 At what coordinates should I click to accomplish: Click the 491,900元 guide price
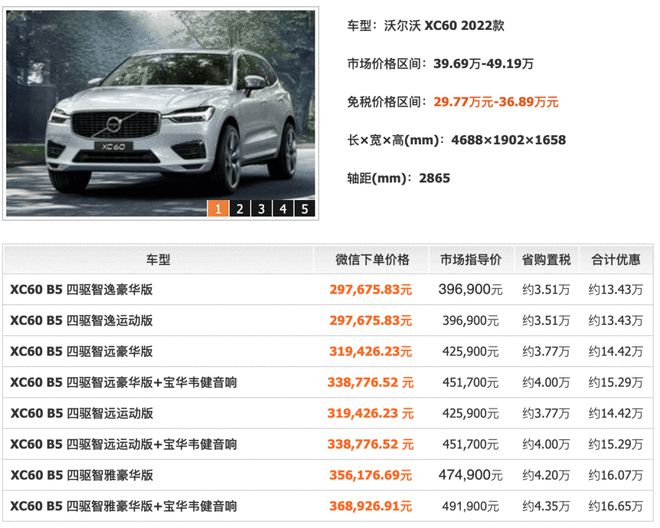click(471, 506)
